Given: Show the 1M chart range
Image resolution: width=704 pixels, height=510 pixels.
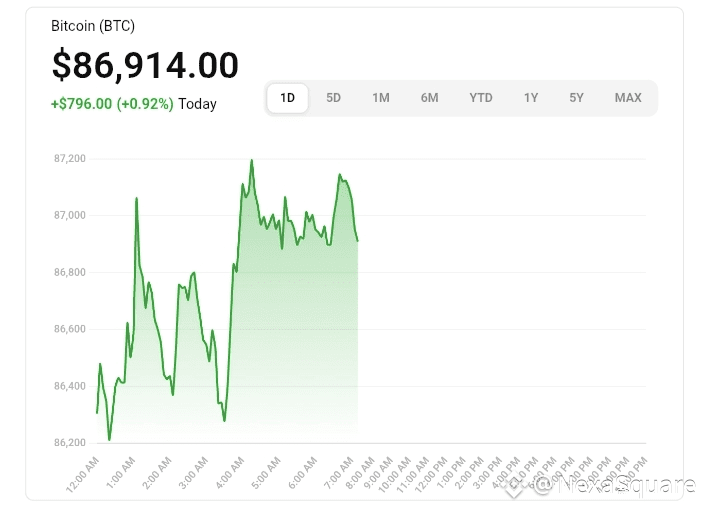Looking at the screenshot, I should [x=381, y=98].
